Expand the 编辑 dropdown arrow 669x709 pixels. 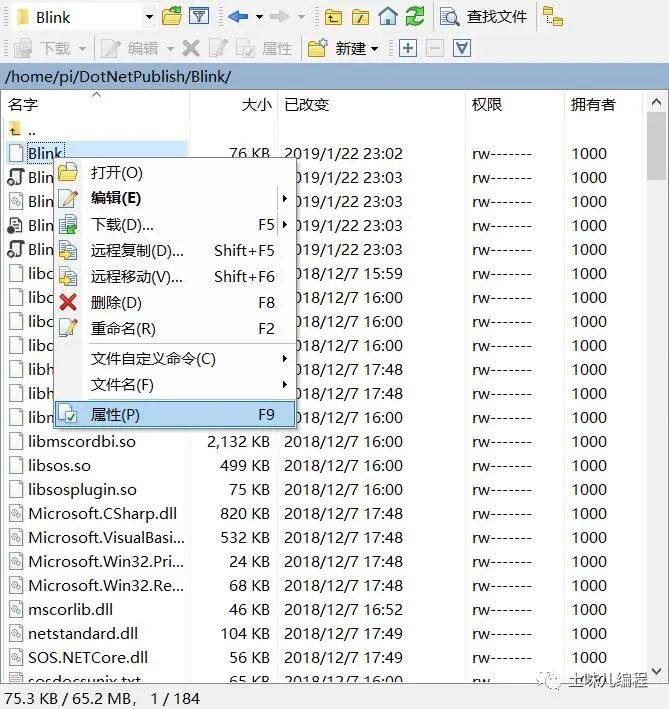(170, 48)
